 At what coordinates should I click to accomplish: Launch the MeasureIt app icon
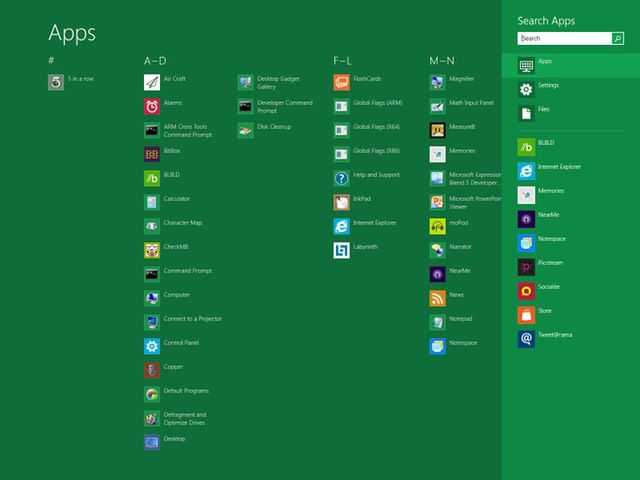[437, 131]
